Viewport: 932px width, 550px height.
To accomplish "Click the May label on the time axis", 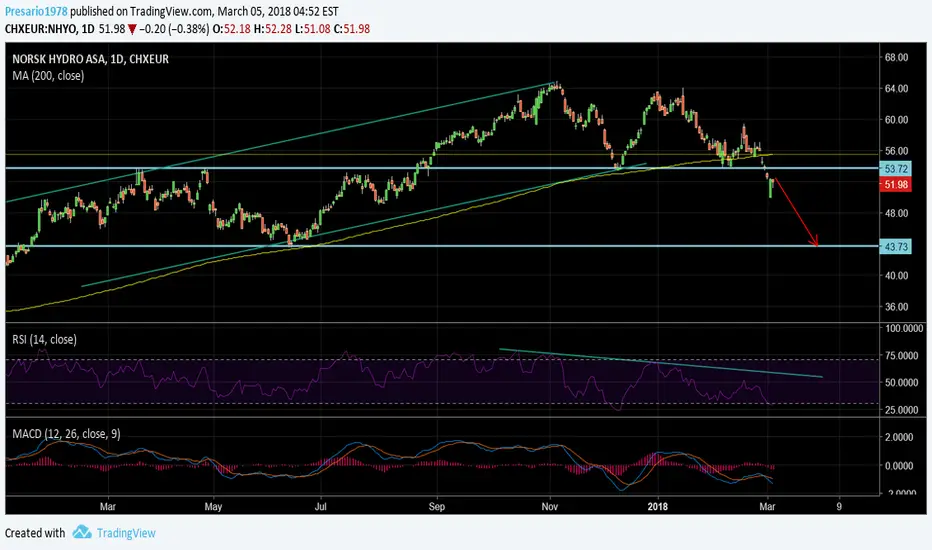I will 213,507.
